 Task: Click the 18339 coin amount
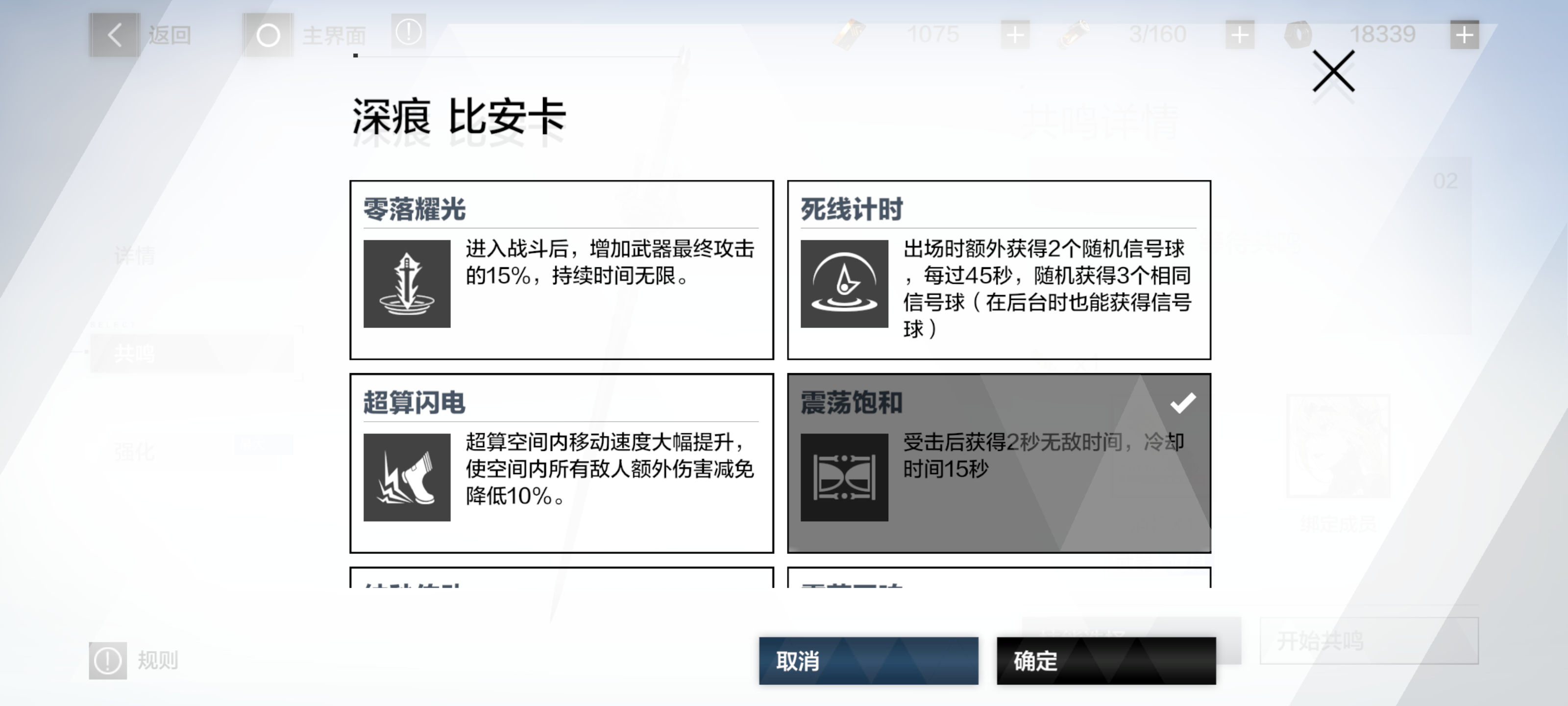tap(1383, 34)
